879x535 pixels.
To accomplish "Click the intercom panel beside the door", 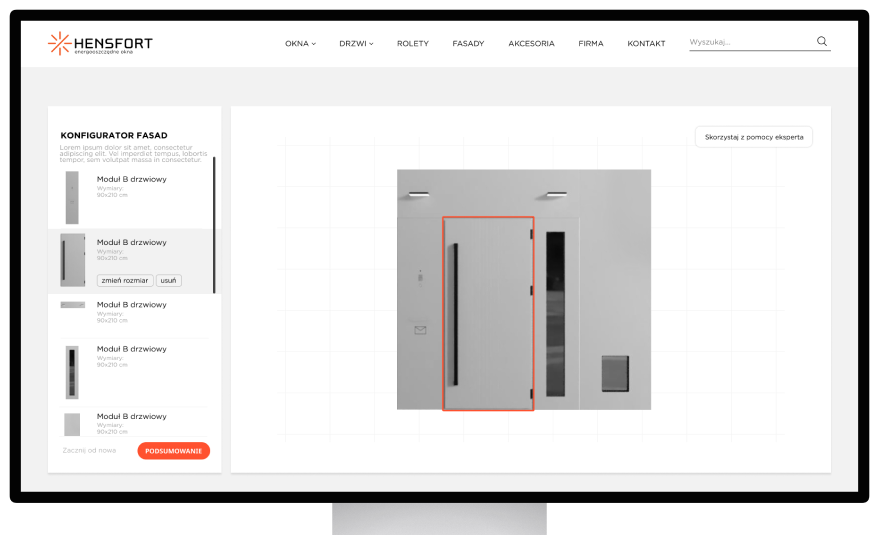I will point(420,273).
